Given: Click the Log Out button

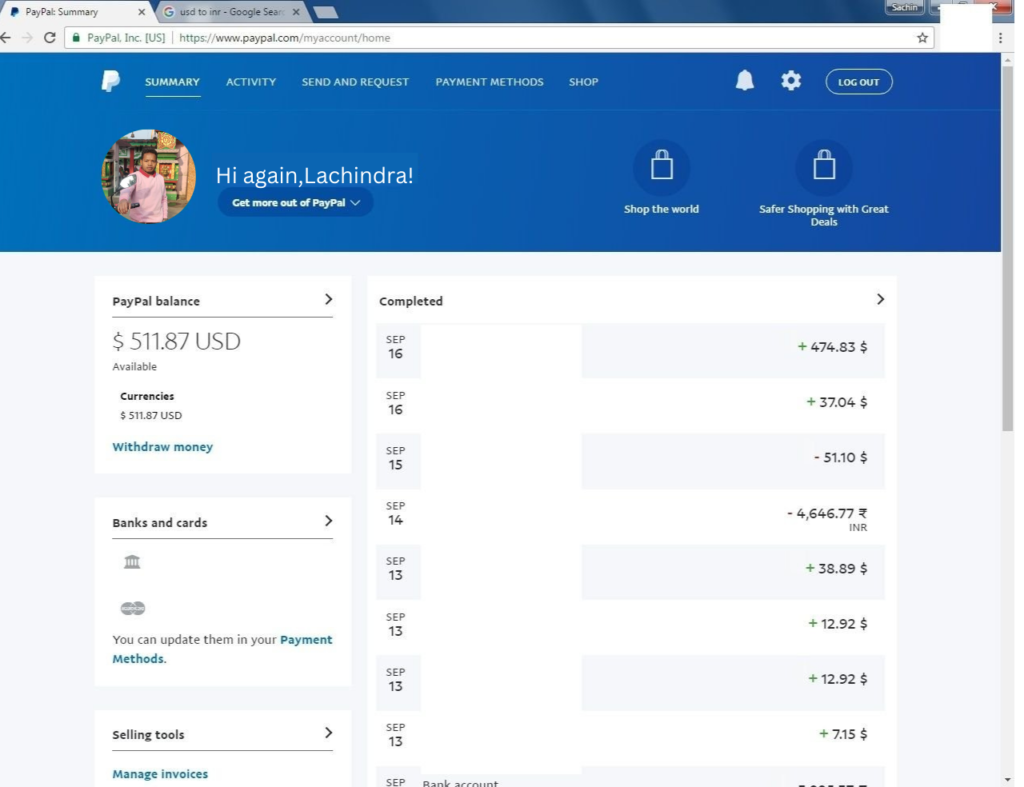Looking at the screenshot, I should [x=859, y=82].
